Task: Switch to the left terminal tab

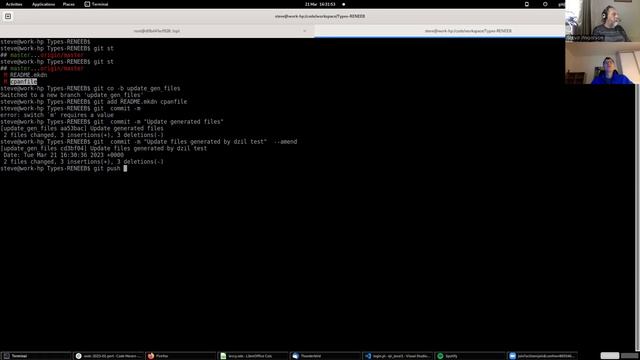Action: coord(157,31)
